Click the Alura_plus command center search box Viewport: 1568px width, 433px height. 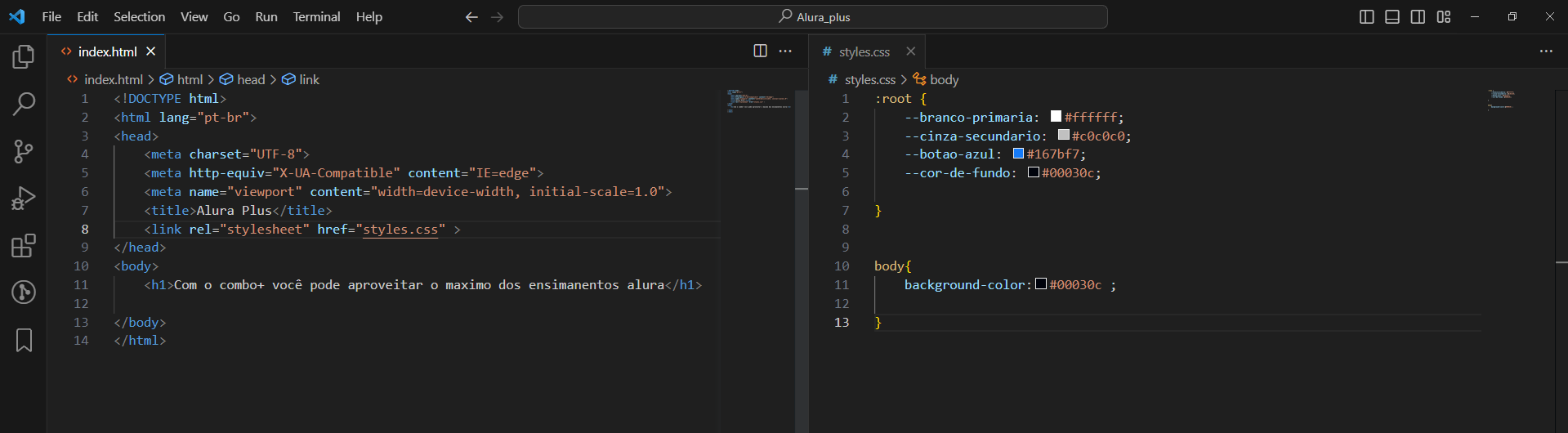click(813, 16)
